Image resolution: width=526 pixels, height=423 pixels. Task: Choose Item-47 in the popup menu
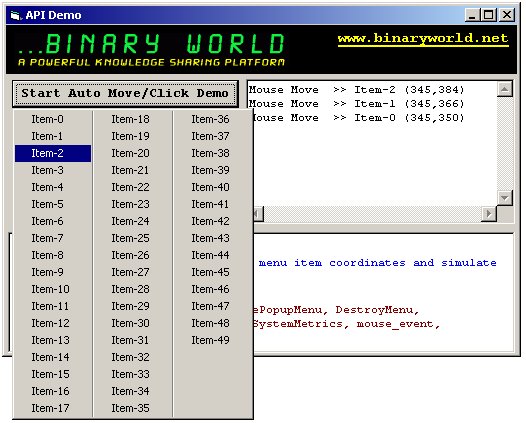click(213, 306)
